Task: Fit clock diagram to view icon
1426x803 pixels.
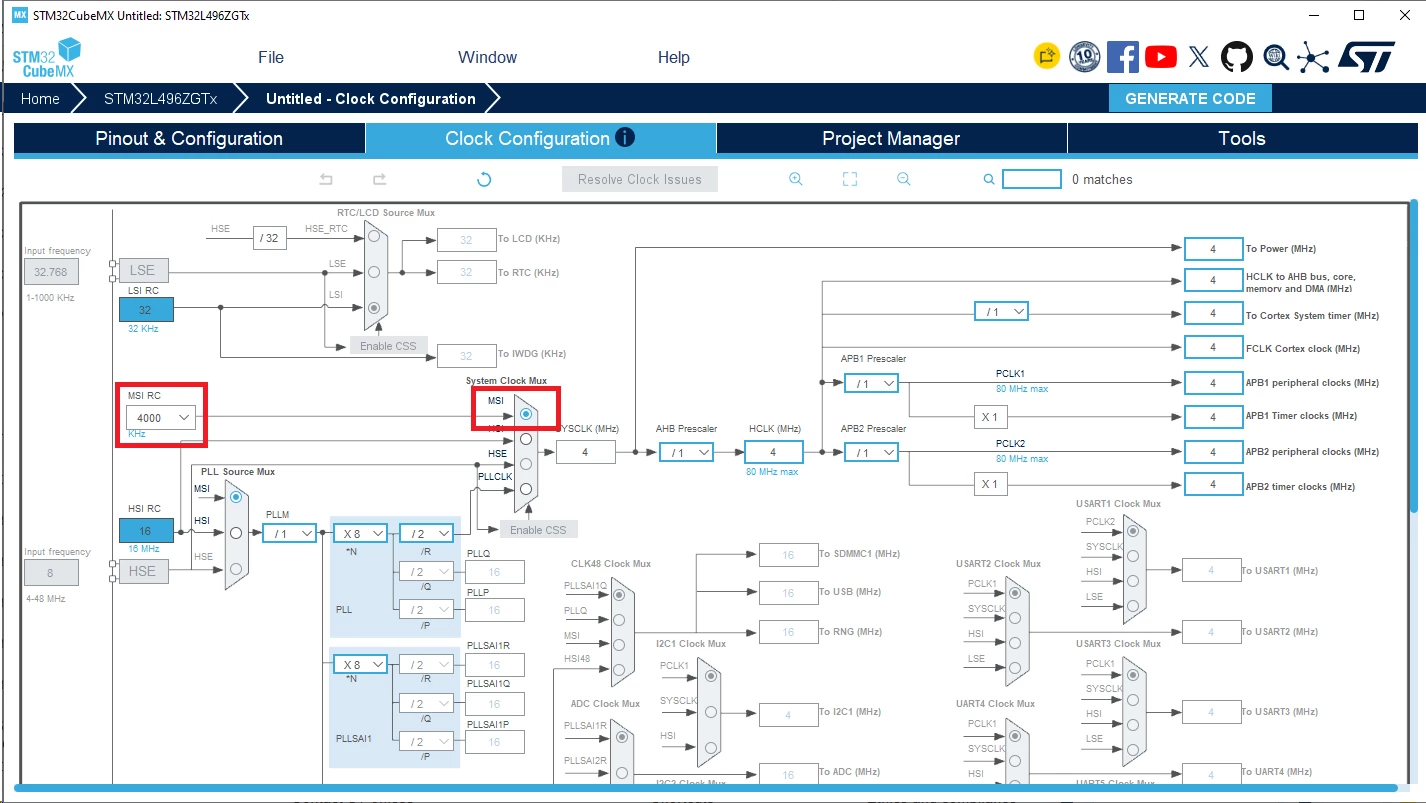Action: pos(850,179)
